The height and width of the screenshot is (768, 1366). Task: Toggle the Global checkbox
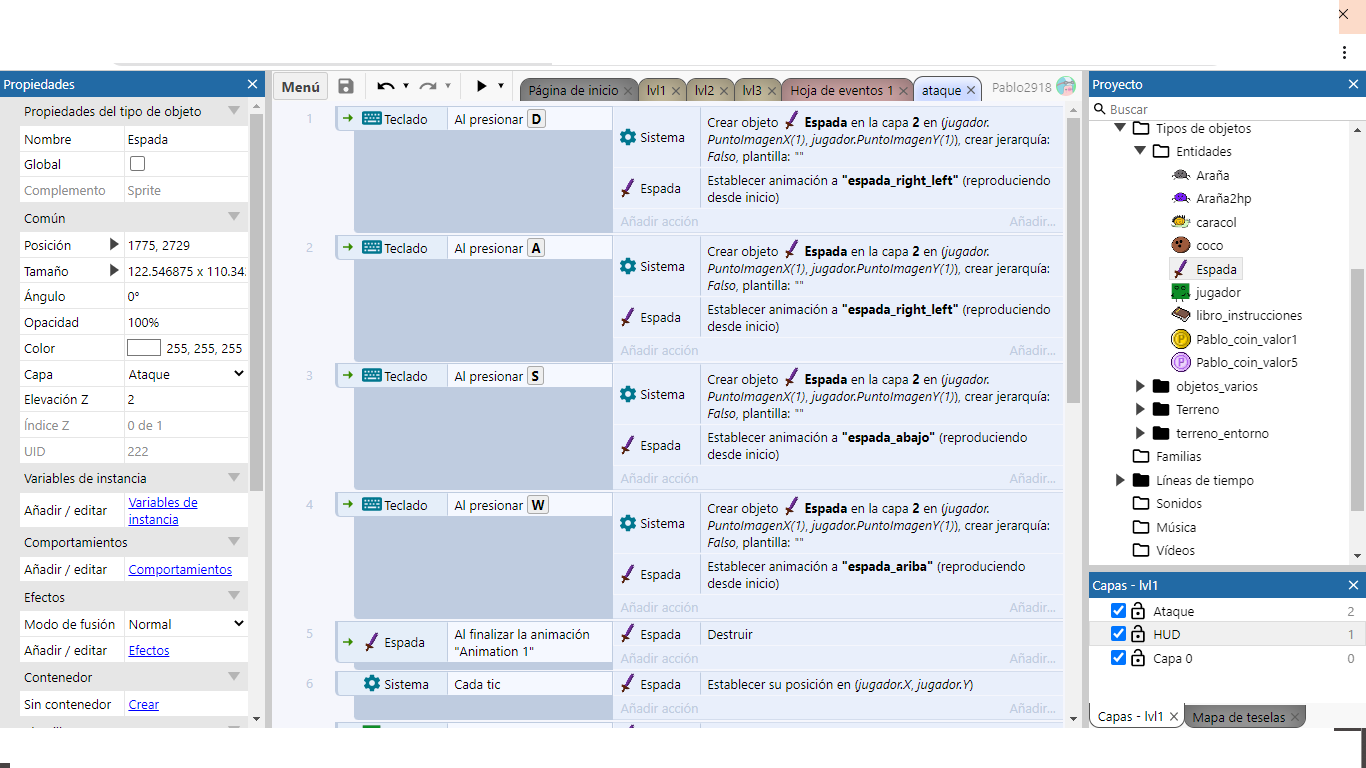pyautogui.click(x=138, y=164)
